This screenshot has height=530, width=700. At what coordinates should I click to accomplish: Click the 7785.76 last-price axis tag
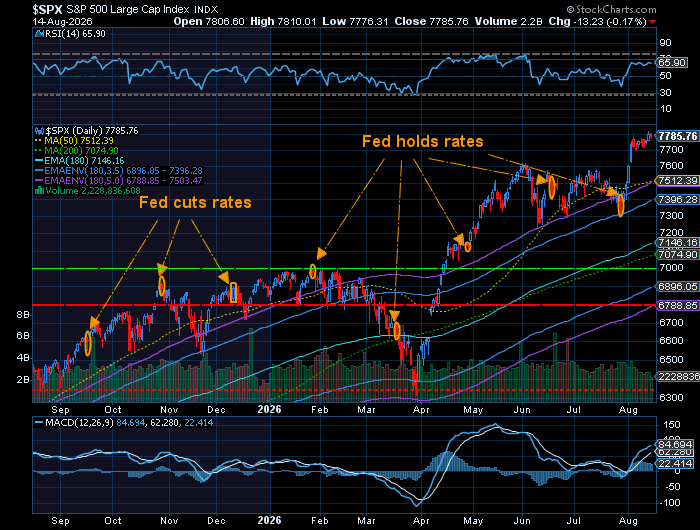pyautogui.click(x=678, y=136)
